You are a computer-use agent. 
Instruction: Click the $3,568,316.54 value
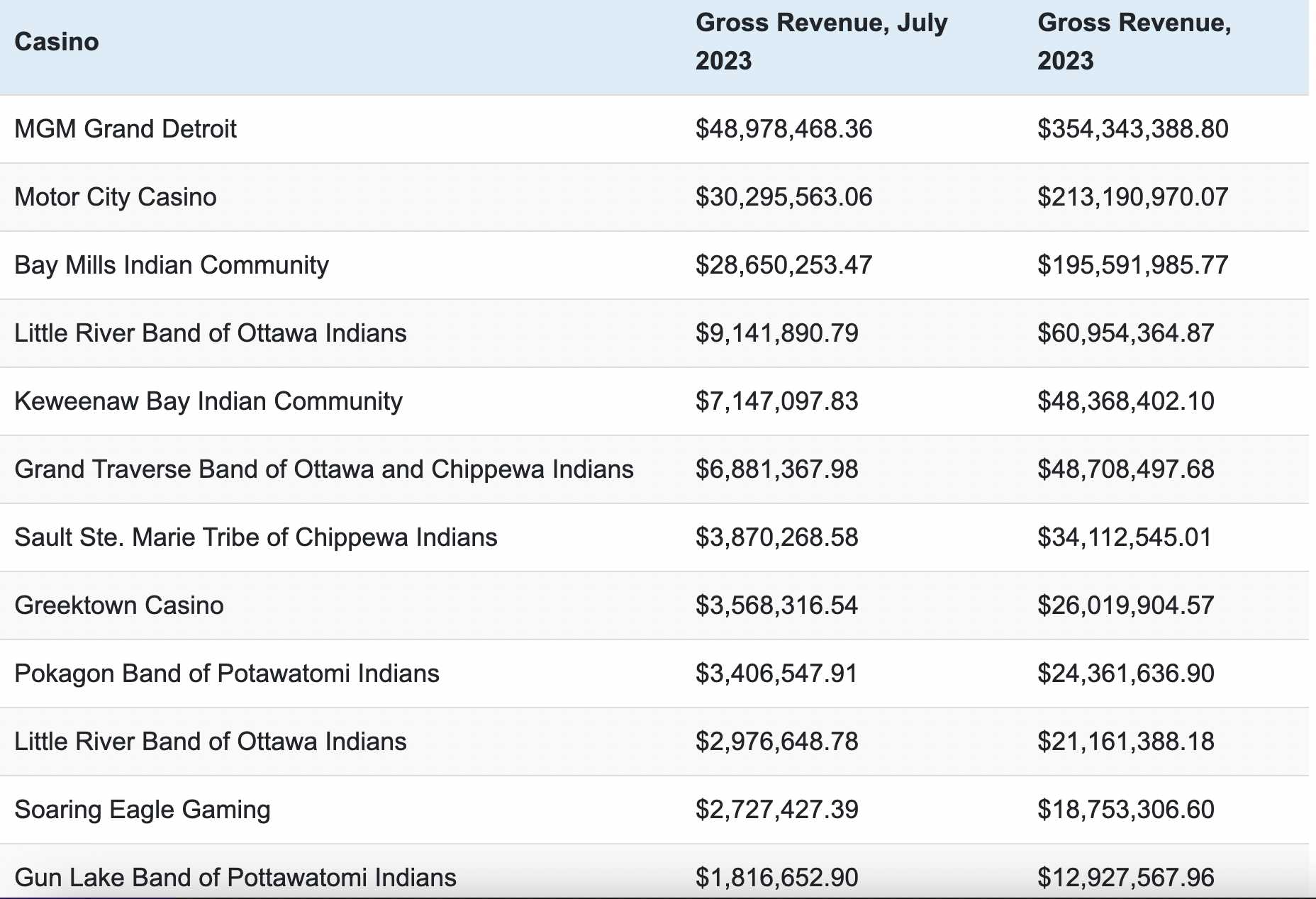pos(777,605)
